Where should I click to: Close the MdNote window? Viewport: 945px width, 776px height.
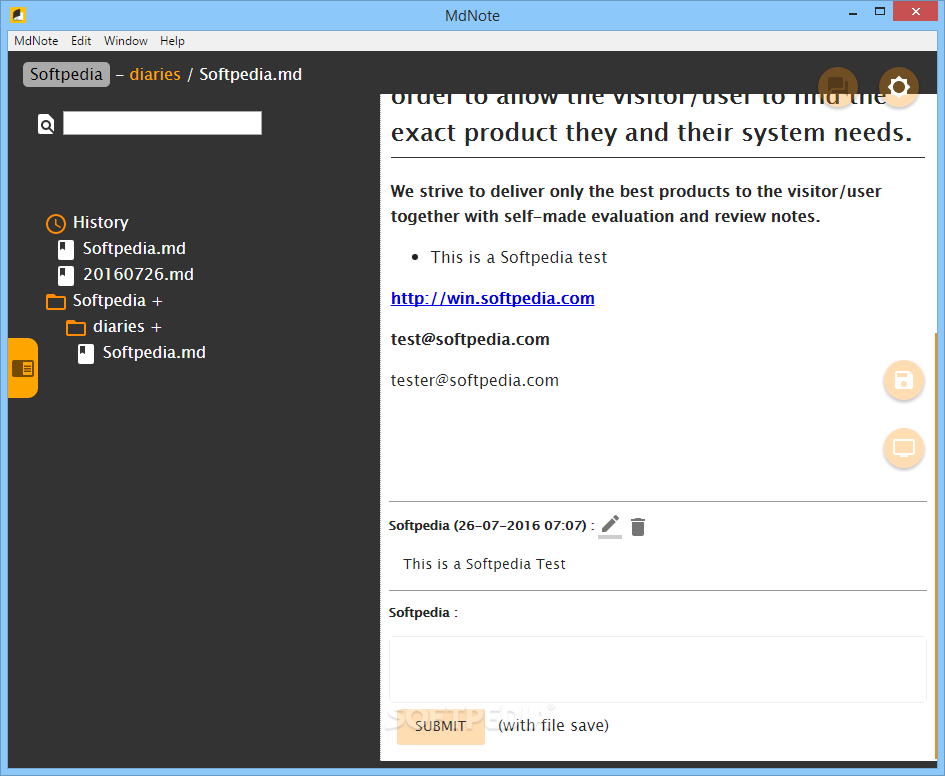(915, 11)
